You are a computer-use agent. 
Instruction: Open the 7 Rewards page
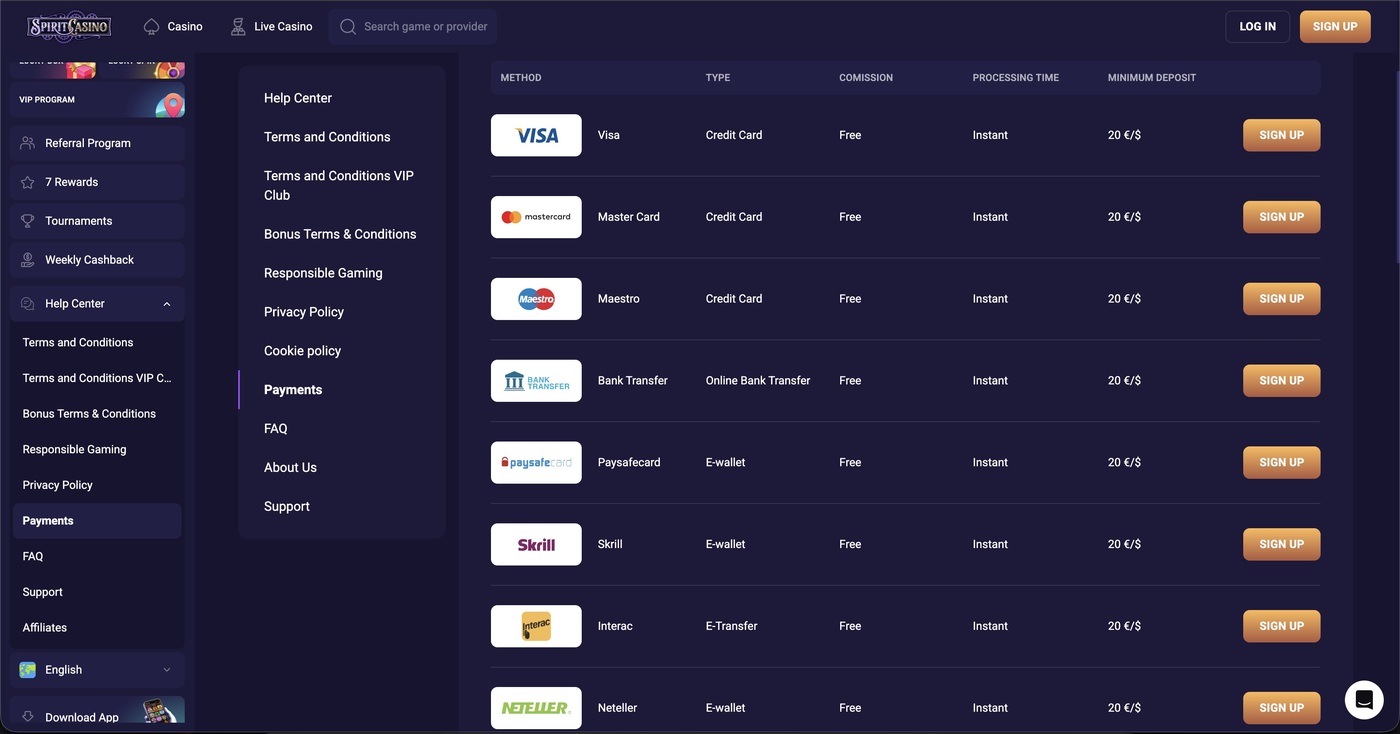[x=97, y=182]
